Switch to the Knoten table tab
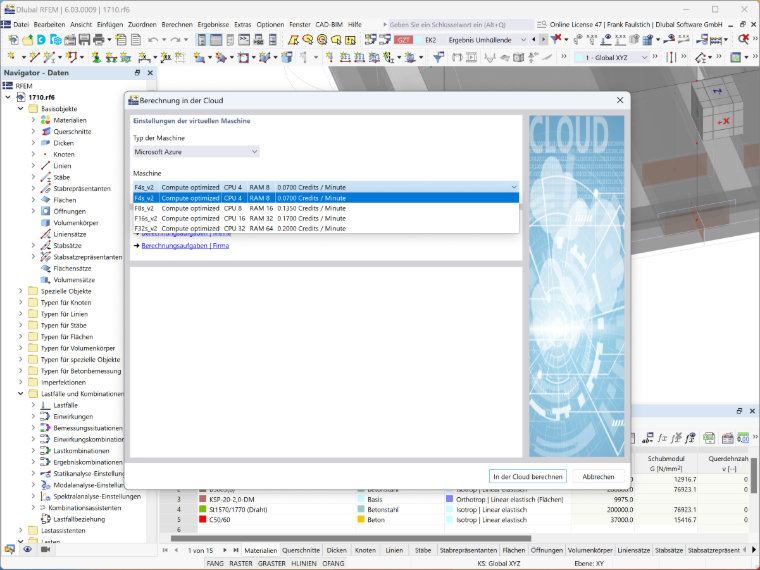760x570 pixels. pyautogui.click(x=365, y=550)
